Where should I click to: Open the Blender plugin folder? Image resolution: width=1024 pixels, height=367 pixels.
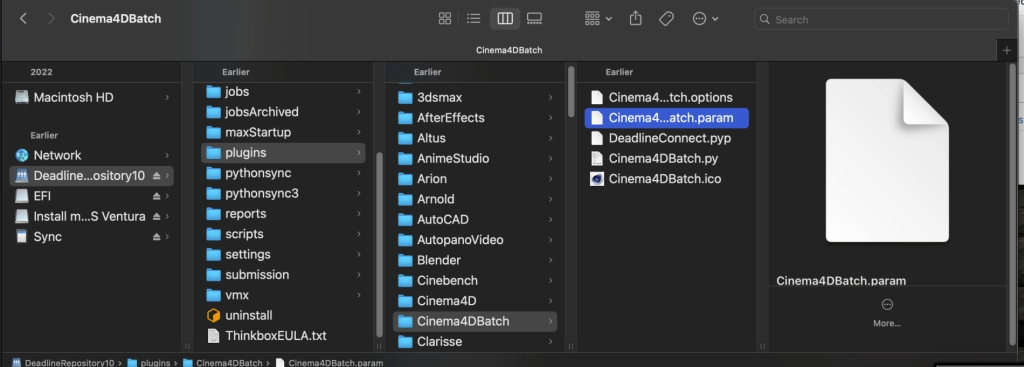(x=475, y=260)
